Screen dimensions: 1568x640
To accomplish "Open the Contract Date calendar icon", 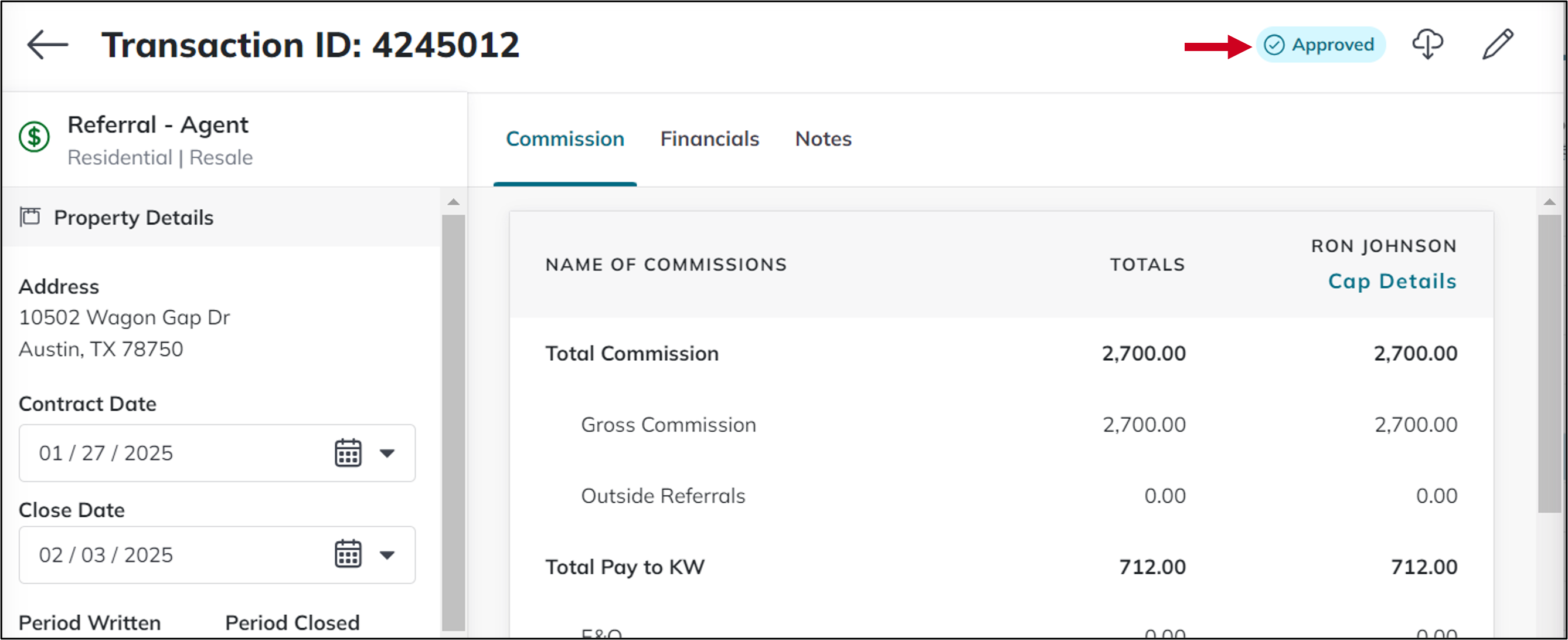I will [348, 453].
